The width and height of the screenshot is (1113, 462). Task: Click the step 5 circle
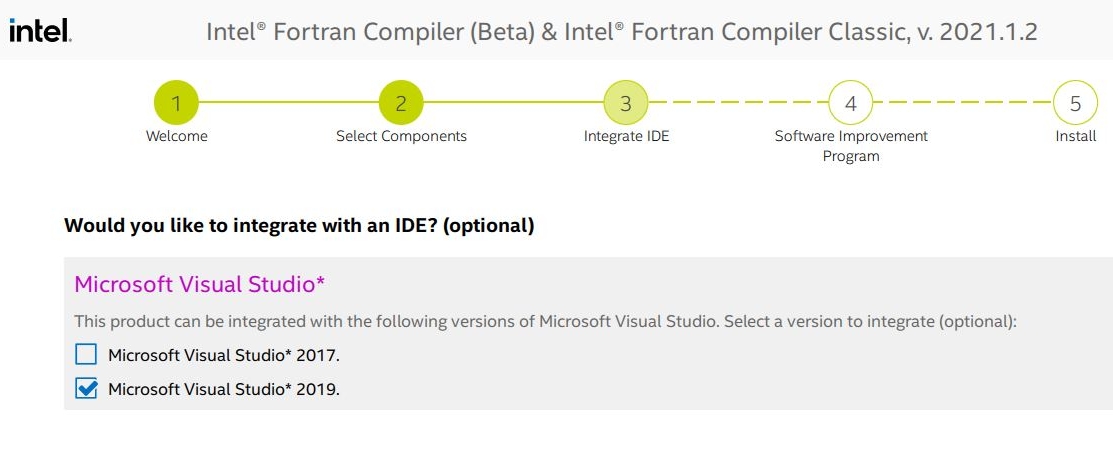coord(1075,103)
